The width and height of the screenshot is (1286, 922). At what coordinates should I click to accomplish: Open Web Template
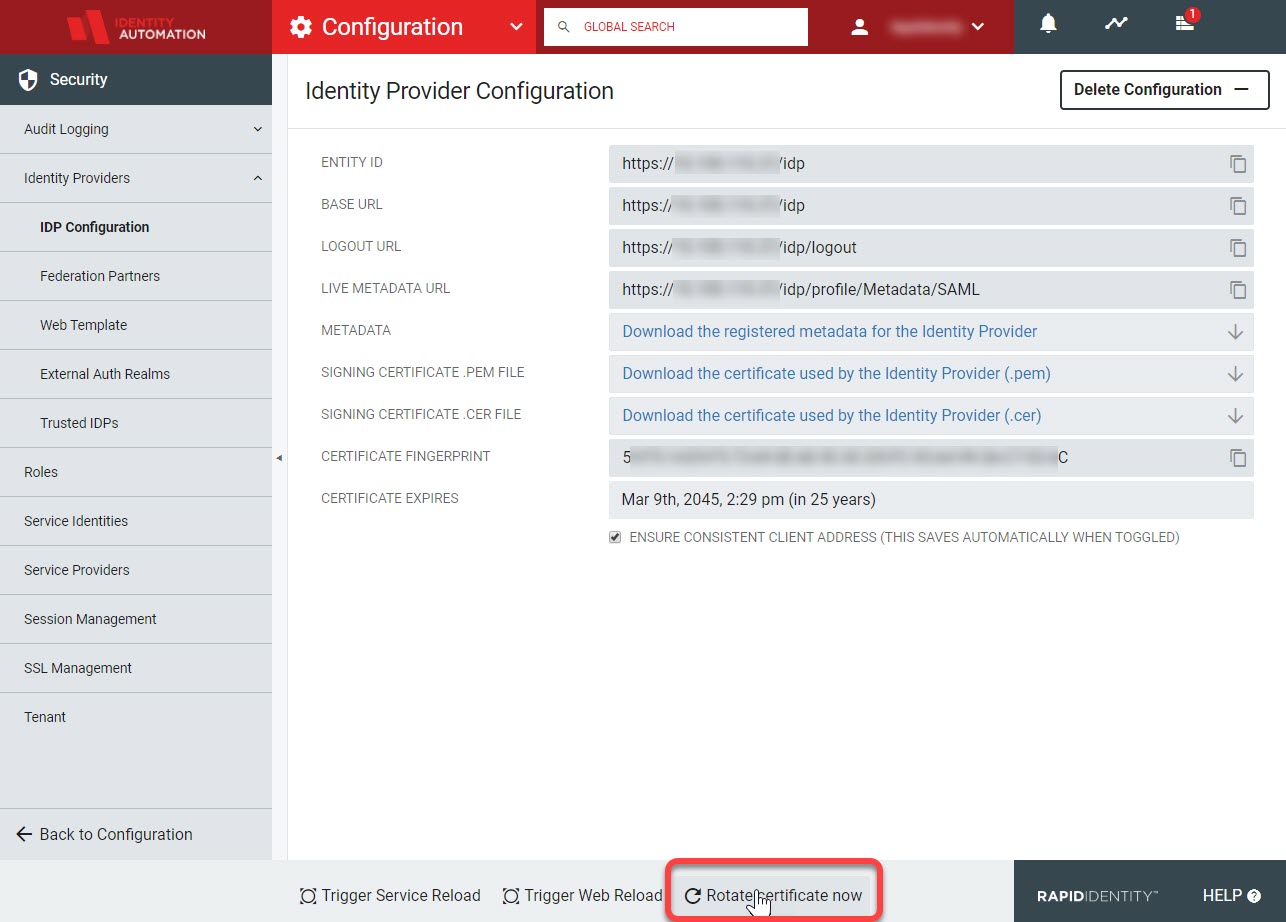click(x=136, y=325)
